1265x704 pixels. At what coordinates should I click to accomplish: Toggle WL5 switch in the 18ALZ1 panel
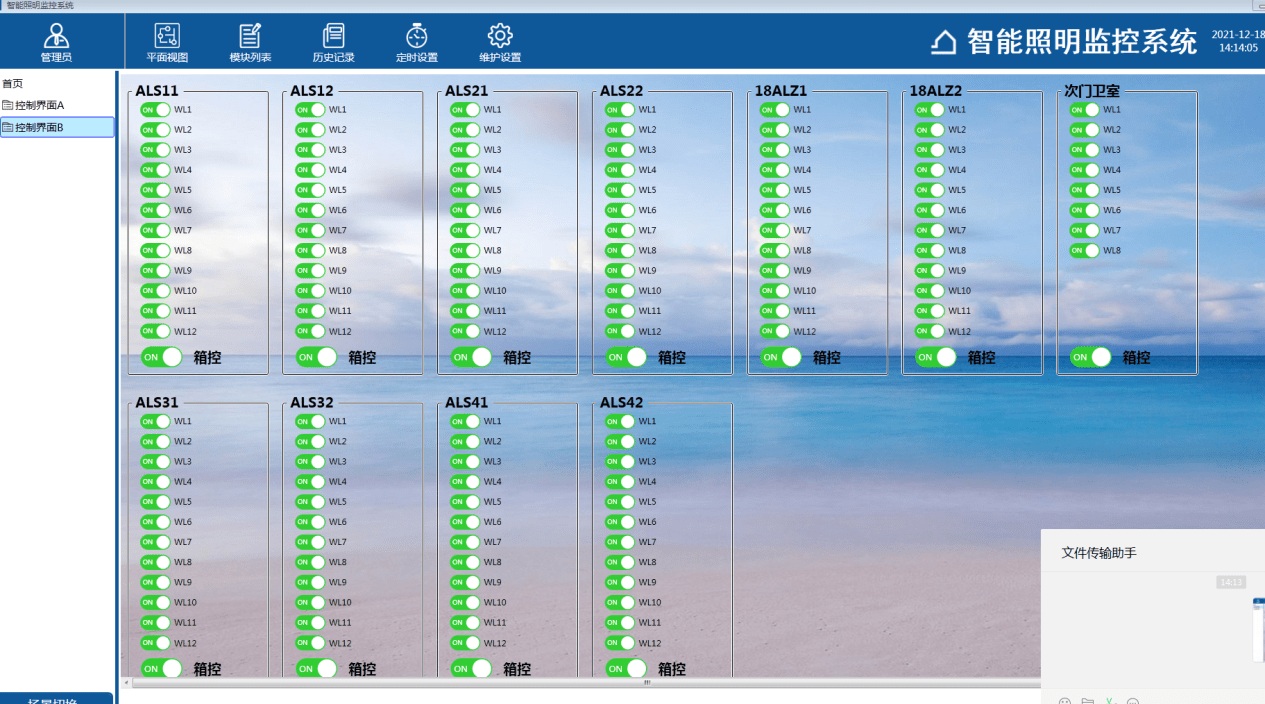tap(774, 190)
